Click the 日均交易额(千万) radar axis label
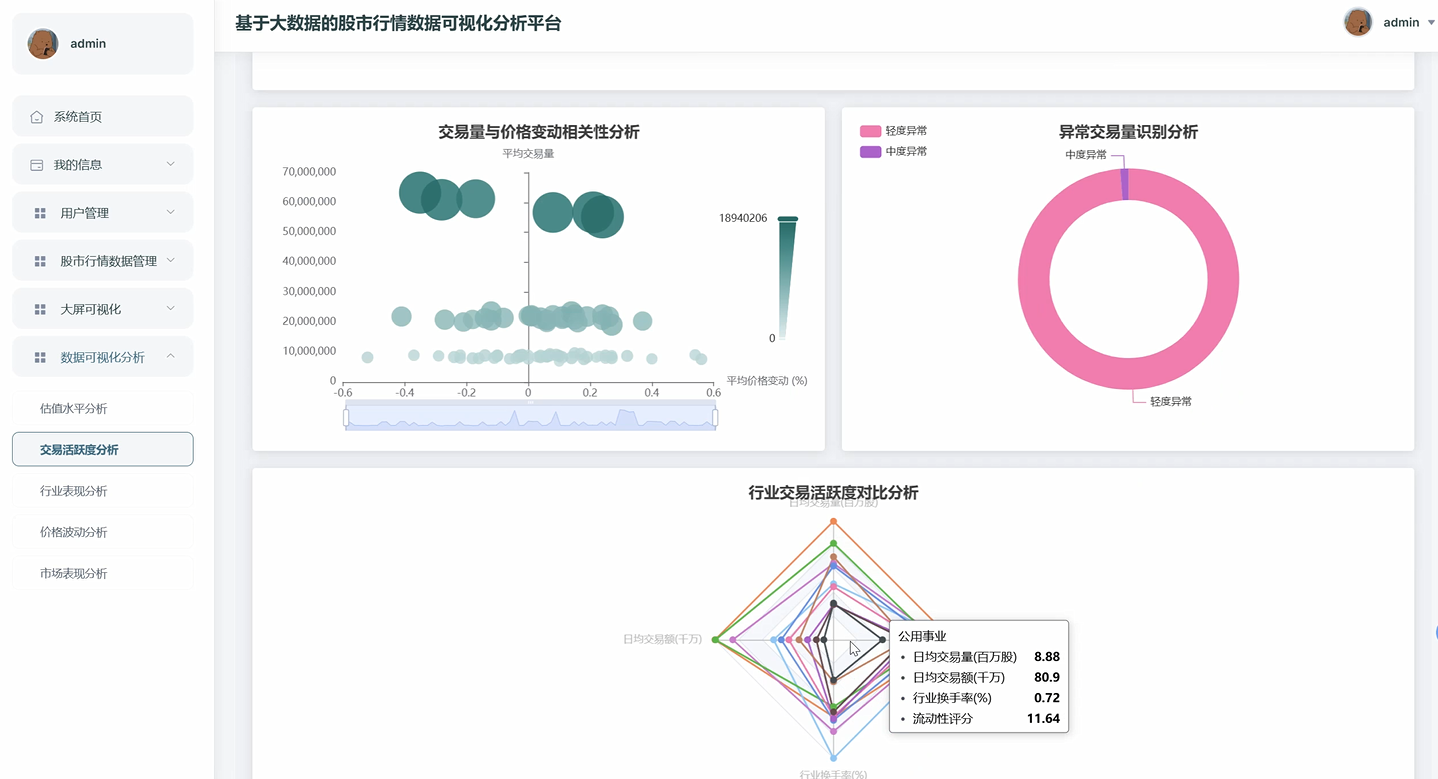This screenshot has height=779, width=1438. click(662, 639)
